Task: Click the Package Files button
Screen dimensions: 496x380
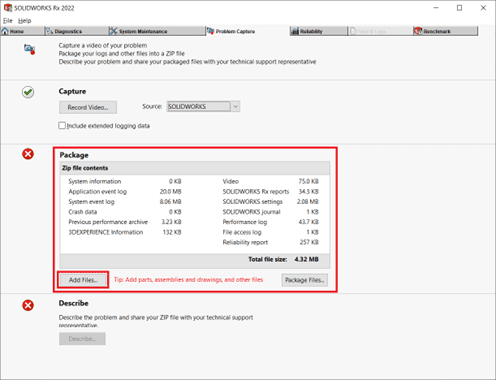Action: pos(305,280)
